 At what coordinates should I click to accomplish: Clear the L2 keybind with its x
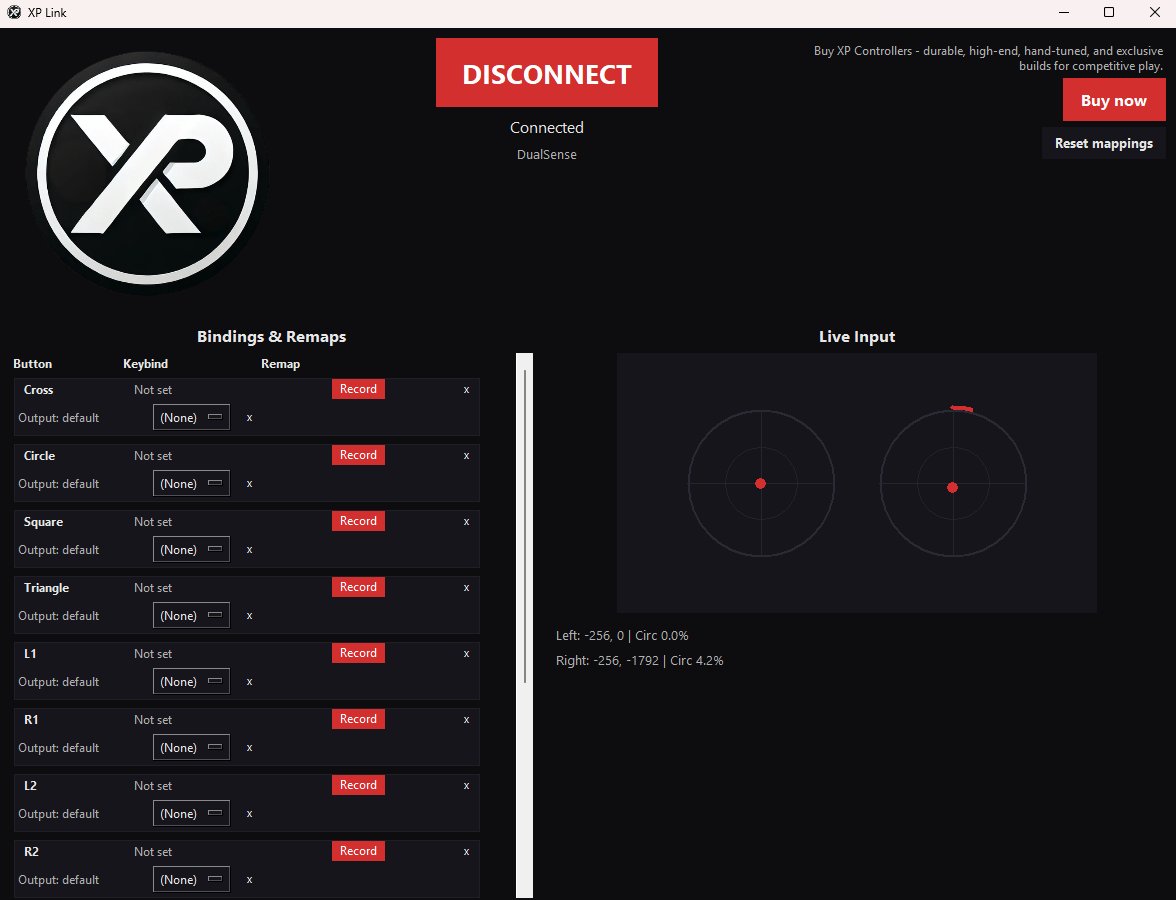[x=466, y=785]
